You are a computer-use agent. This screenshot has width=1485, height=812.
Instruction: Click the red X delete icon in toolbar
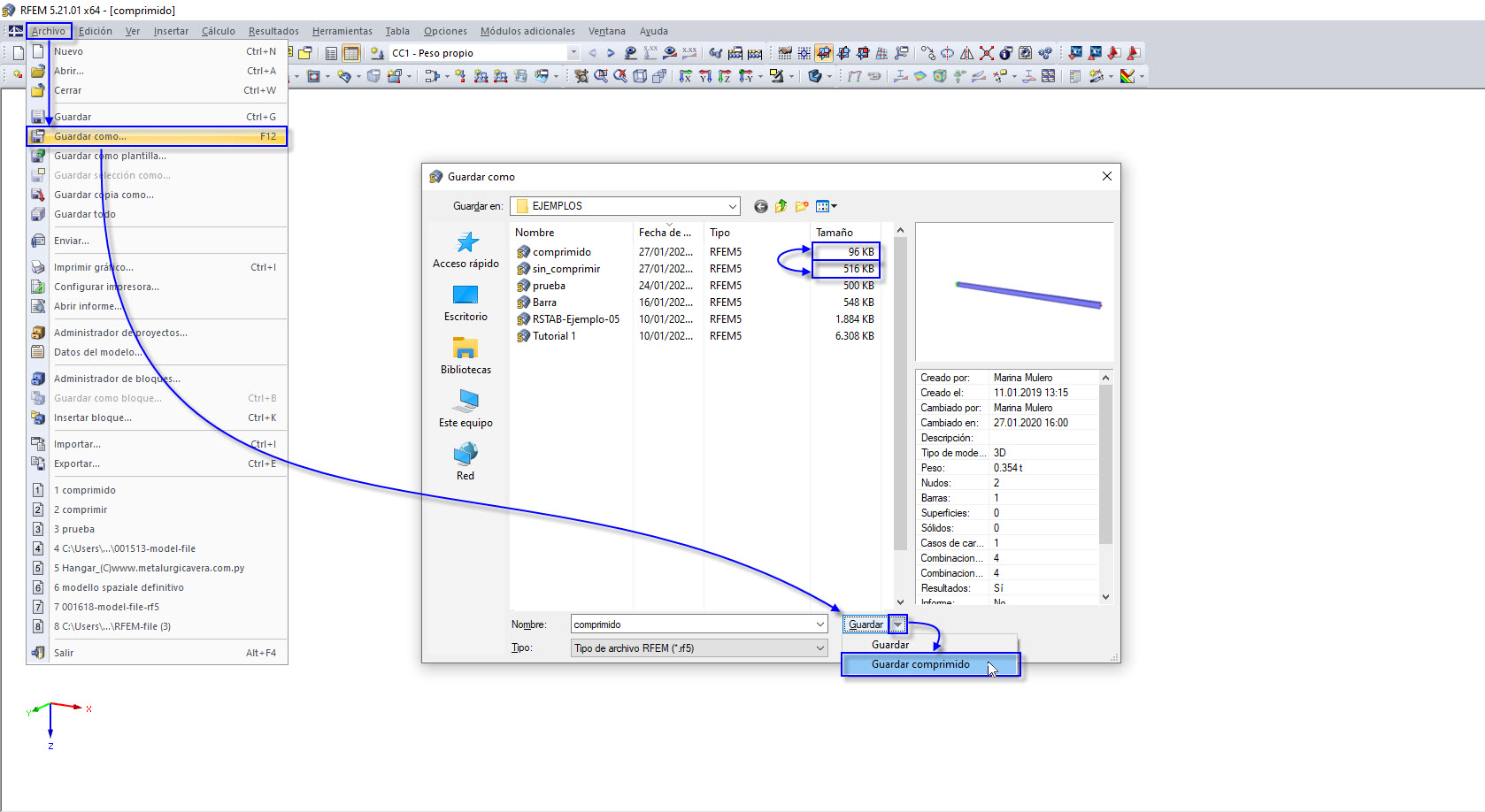986,53
